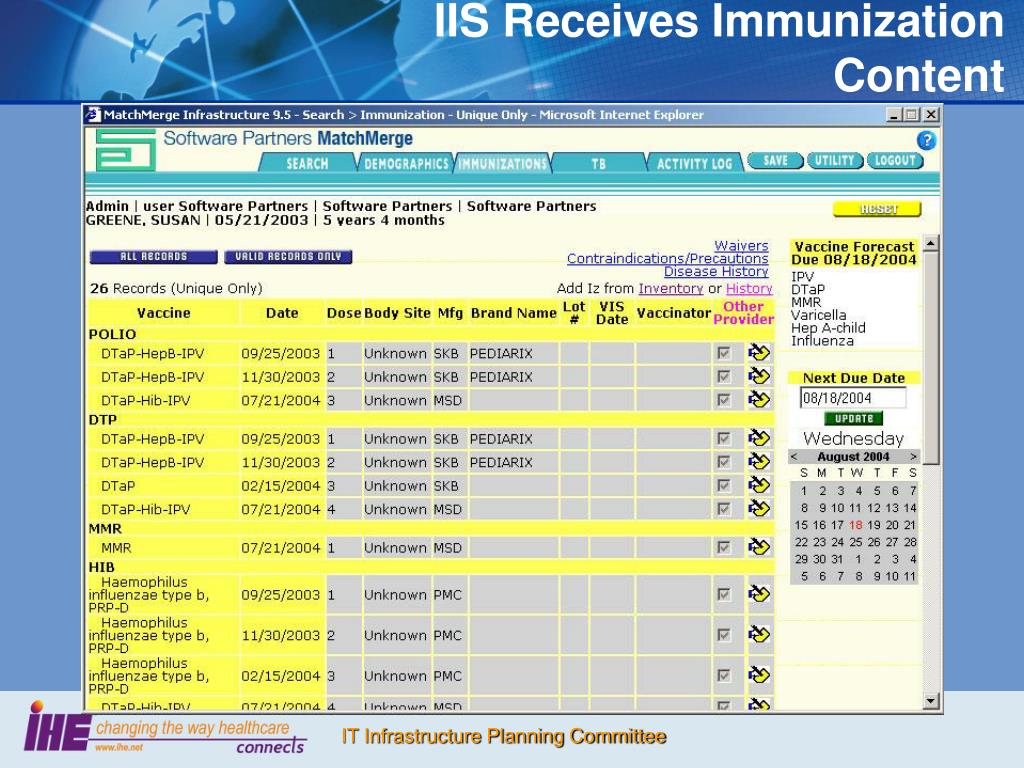Open the TB tab
The width and height of the screenshot is (1024, 768).
point(598,163)
